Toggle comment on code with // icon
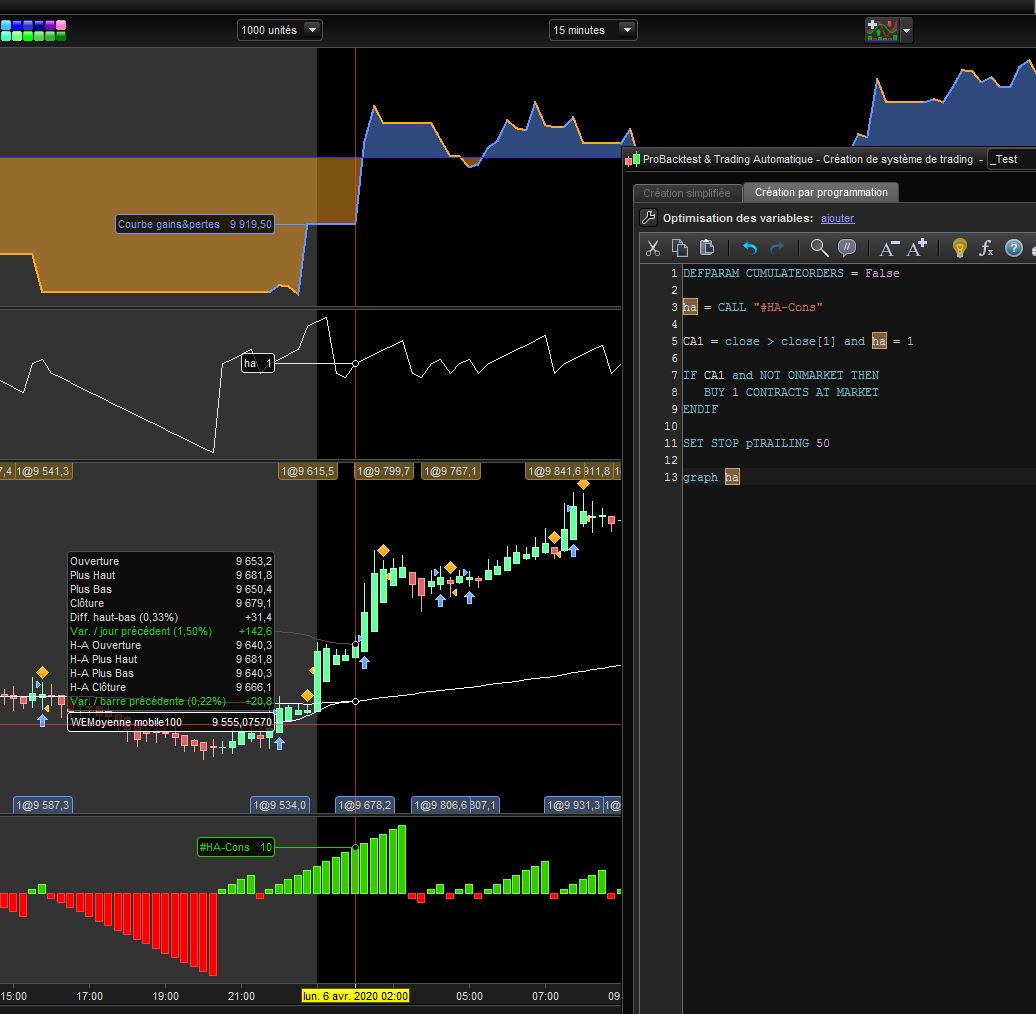The image size is (1036, 1014). point(846,248)
